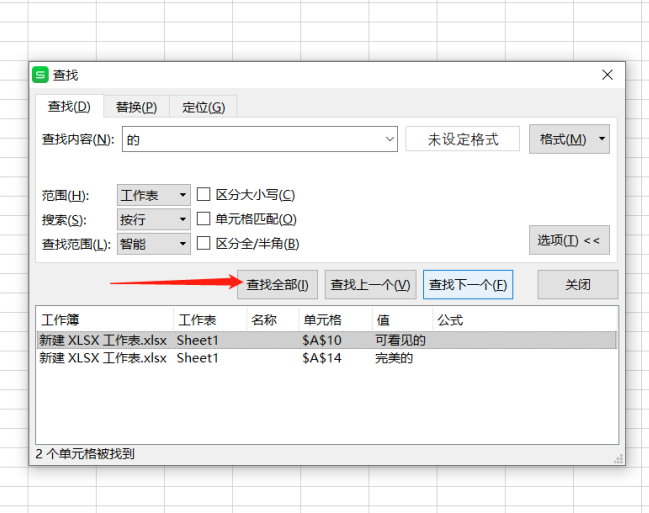
Task: Click the resize grip at dialog corner
Action: [x=619, y=459]
